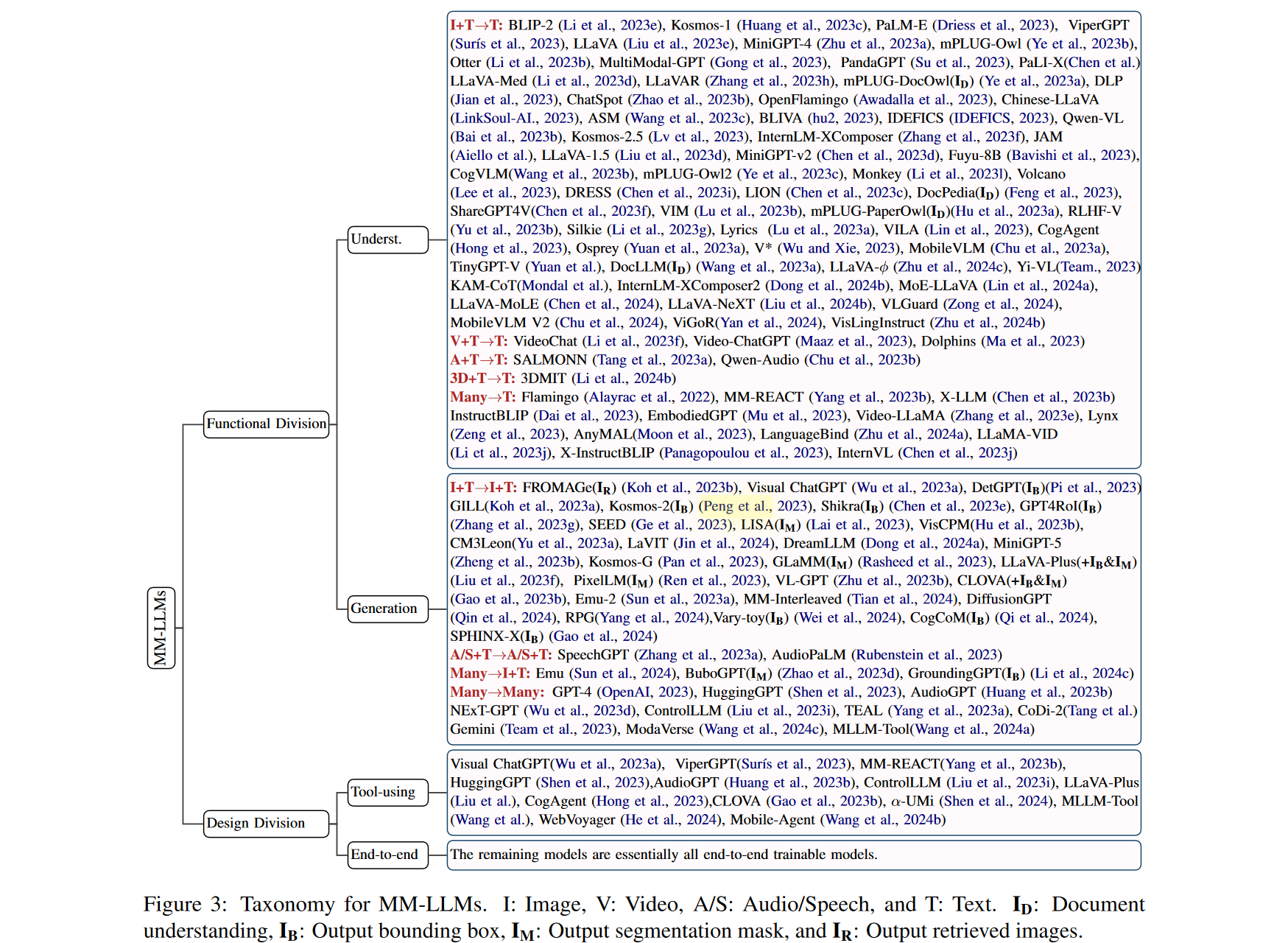1288x943 pixels.
Task: Click the red 'V+T→T:' category label
Action: point(479,341)
